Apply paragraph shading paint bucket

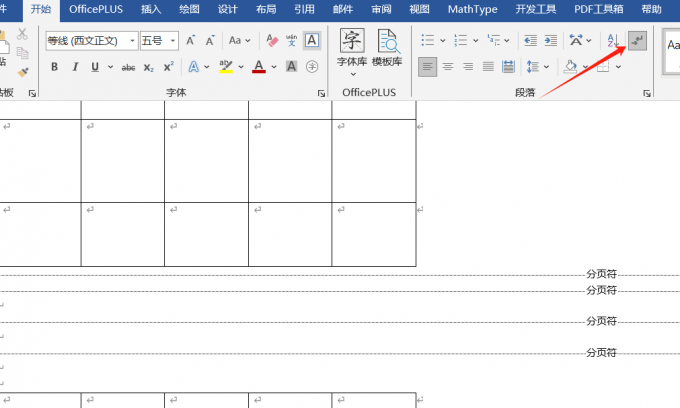(571, 66)
